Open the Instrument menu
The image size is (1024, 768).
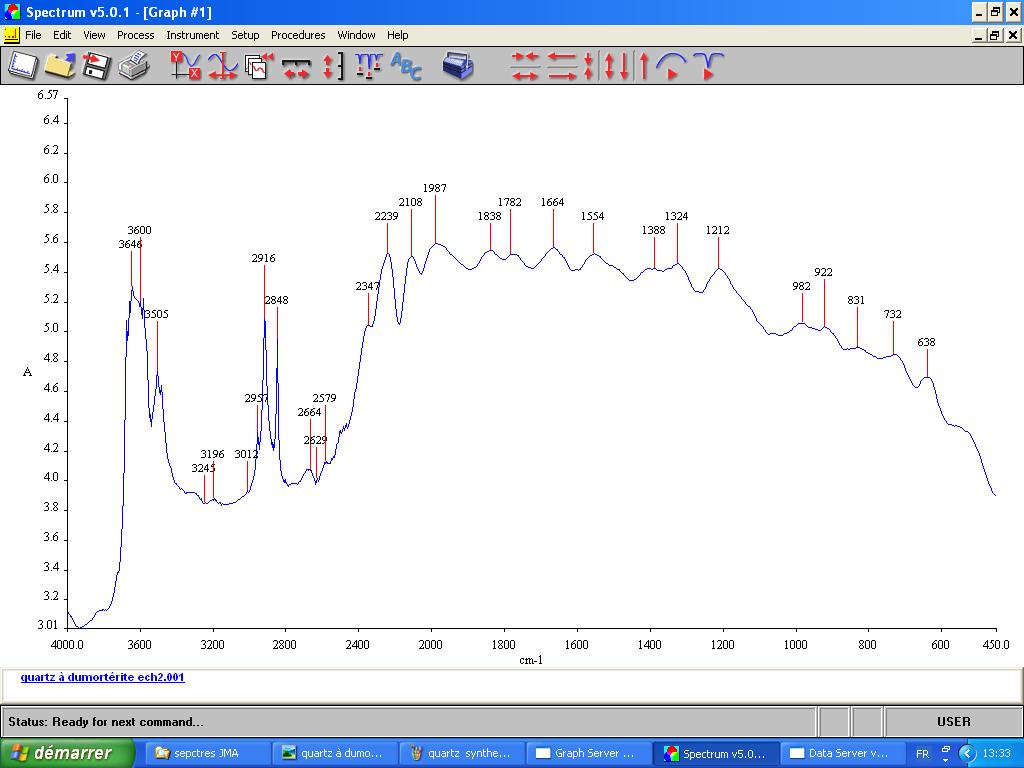[192, 35]
